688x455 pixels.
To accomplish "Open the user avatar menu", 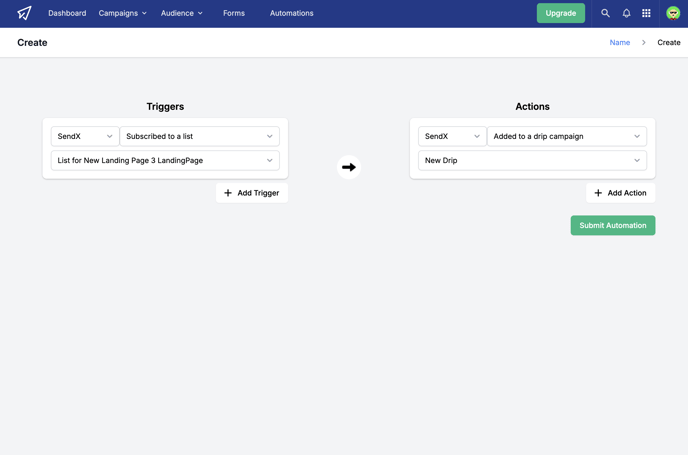I will point(673,13).
